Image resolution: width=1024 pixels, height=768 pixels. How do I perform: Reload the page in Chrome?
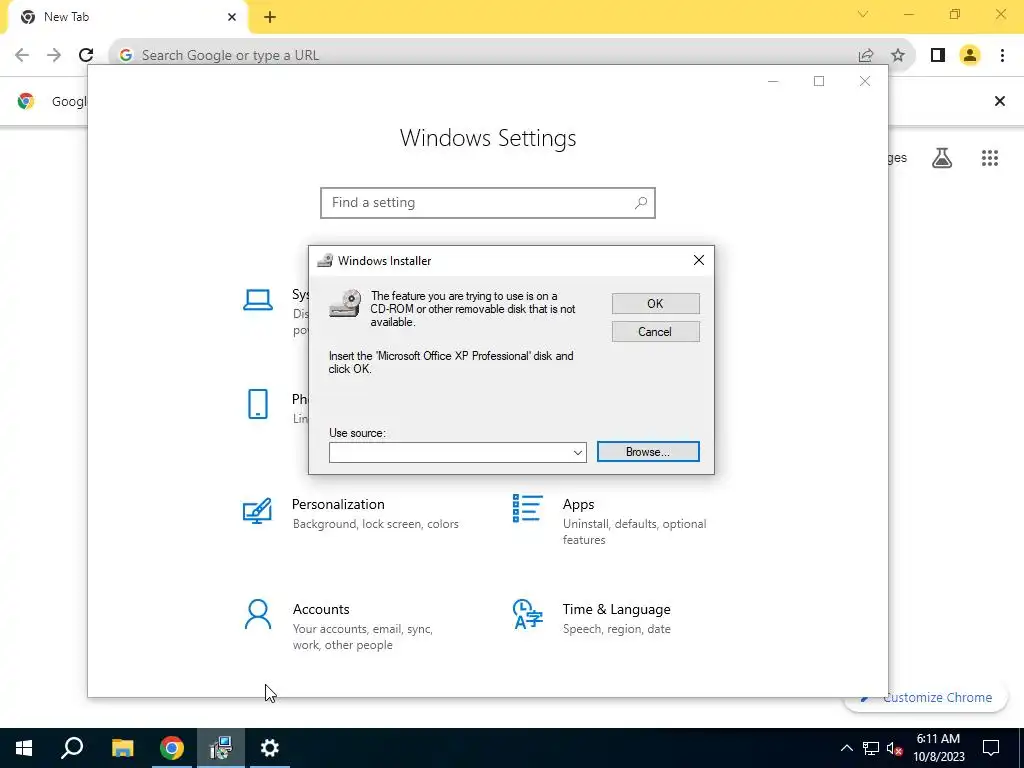(86, 55)
